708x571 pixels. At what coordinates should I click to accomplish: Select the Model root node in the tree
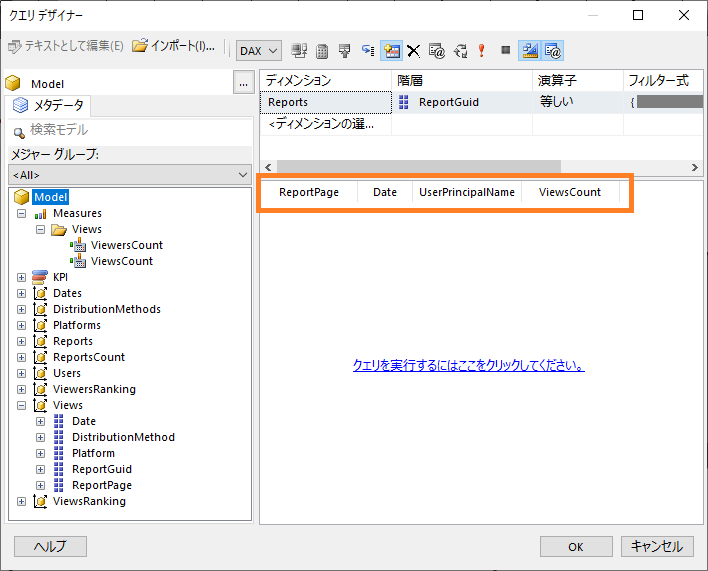coord(51,197)
